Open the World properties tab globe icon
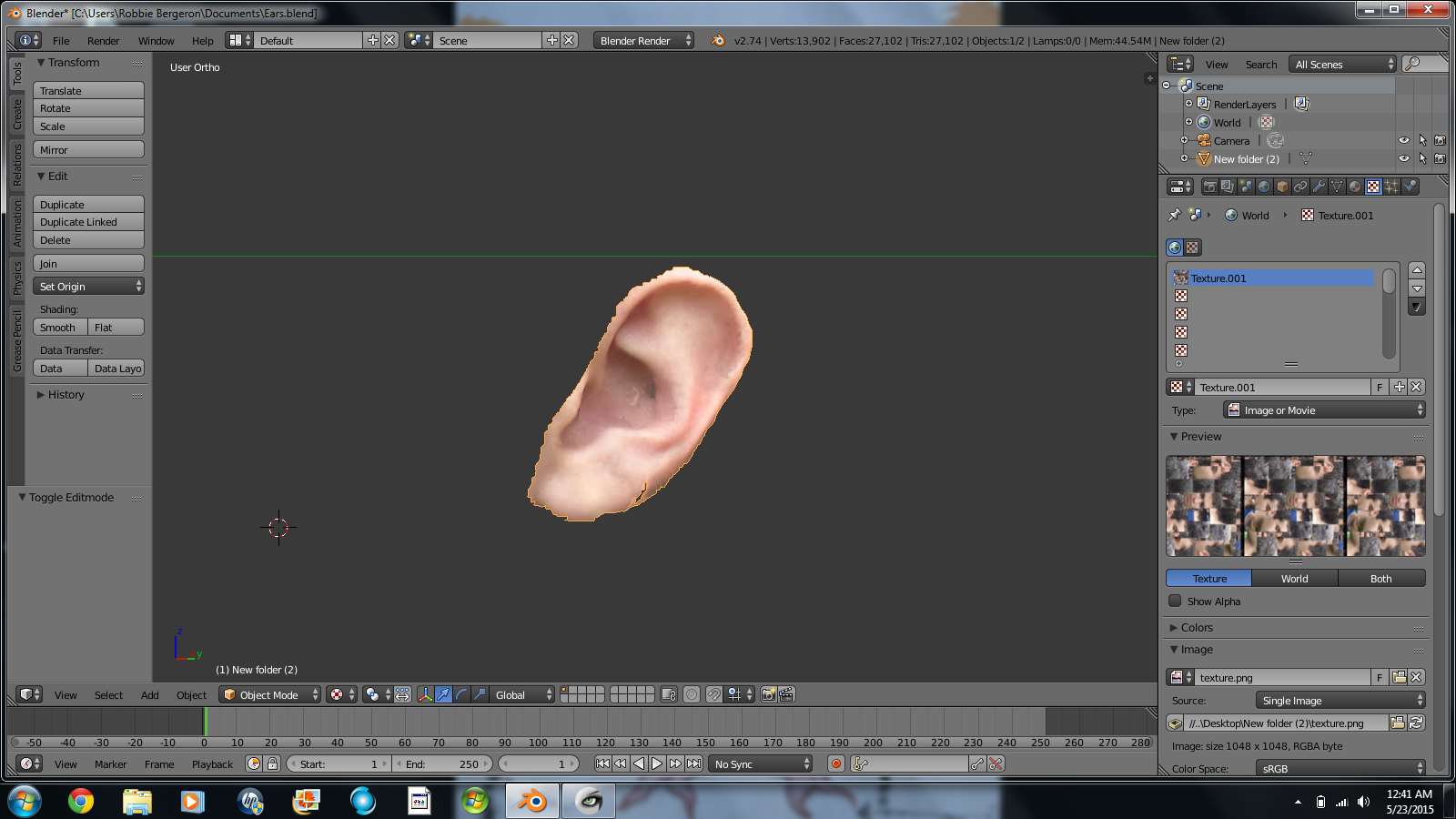This screenshot has height=819, width=1456. [1264, 187]
